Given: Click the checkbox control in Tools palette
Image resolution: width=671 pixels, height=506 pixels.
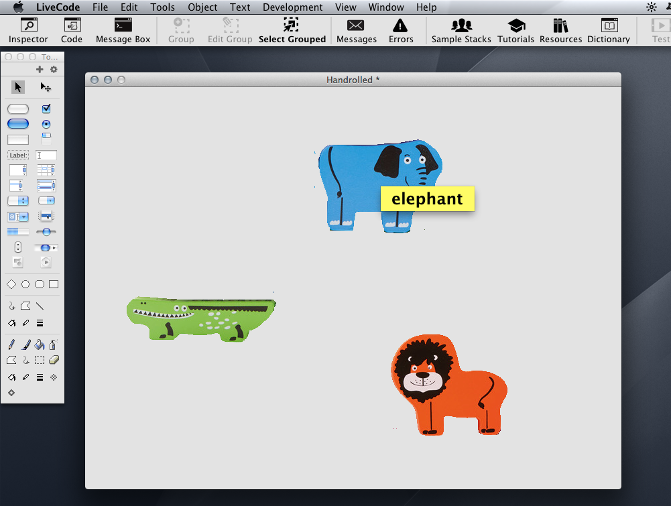Looking at the screenshot, I should point(46,109).
